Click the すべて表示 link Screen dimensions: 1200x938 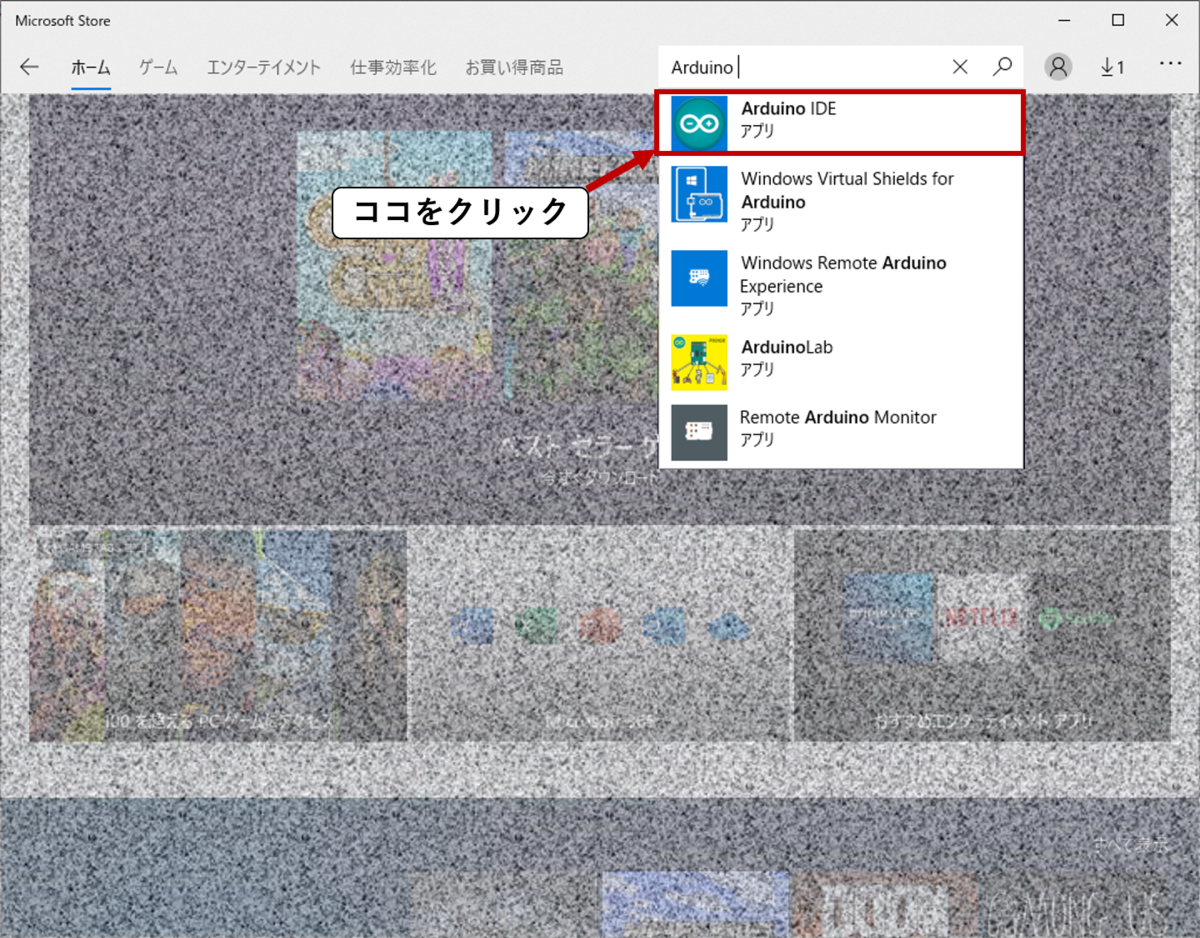(1130, 845)
